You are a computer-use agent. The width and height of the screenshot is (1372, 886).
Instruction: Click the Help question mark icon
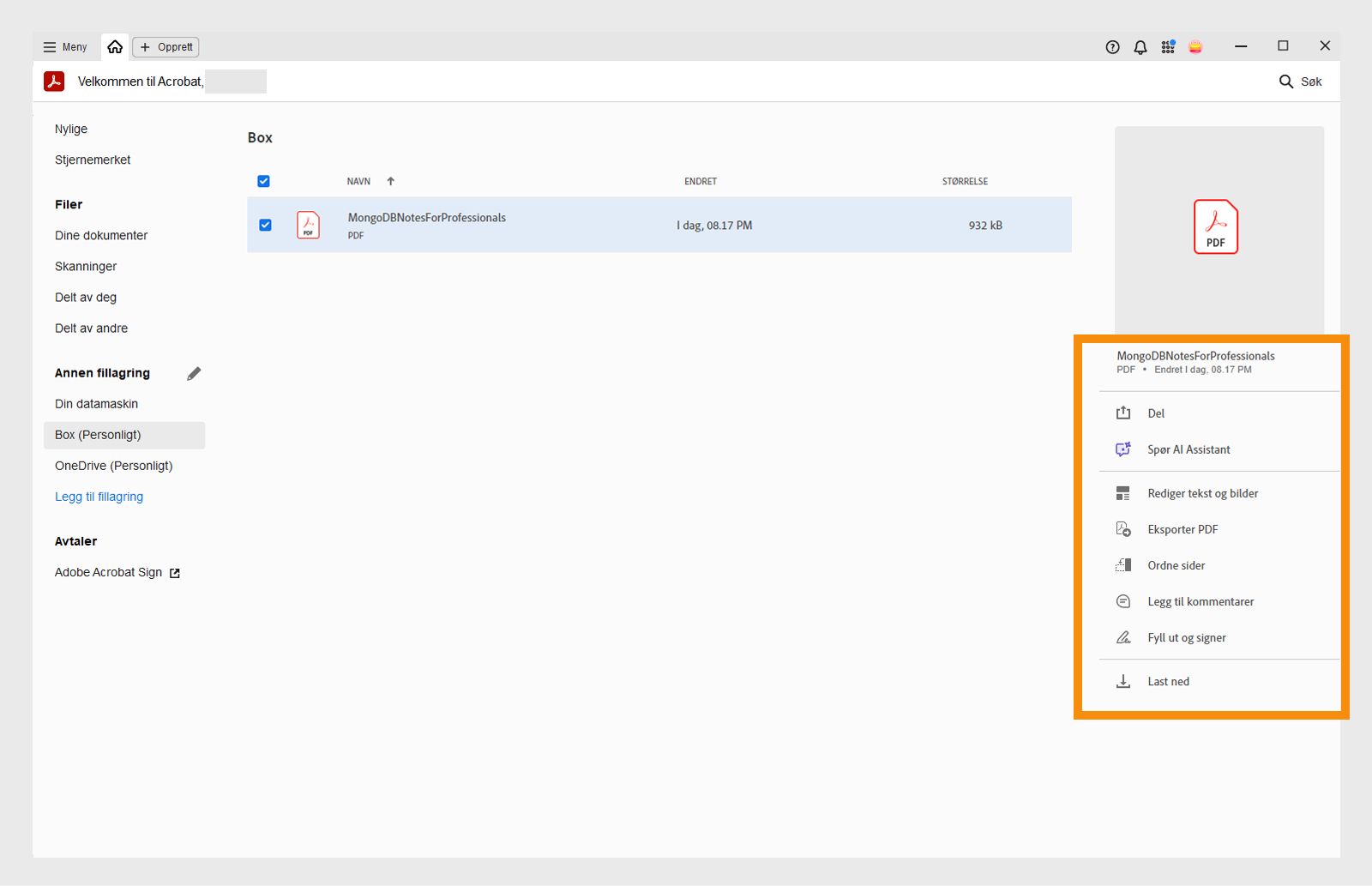click(1112, 47)
